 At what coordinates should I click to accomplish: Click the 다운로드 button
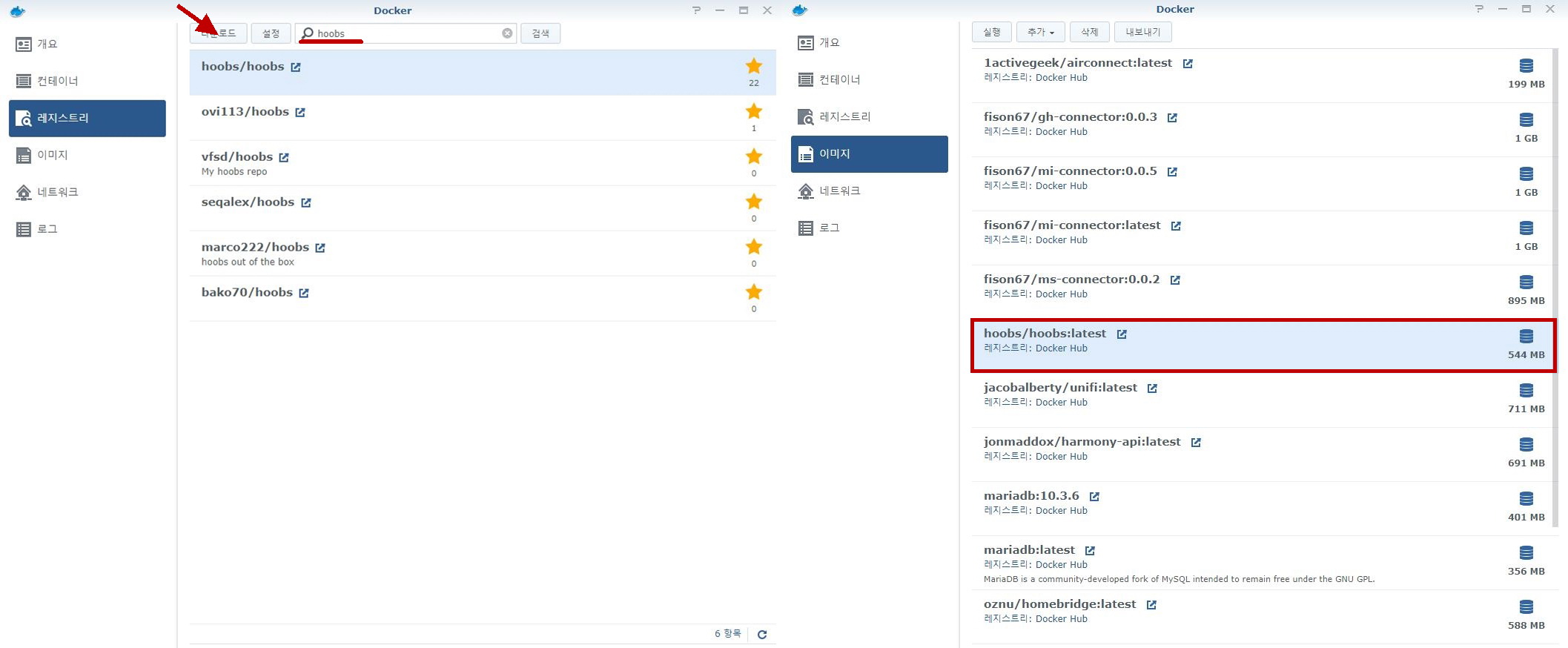tap(218, 33)
